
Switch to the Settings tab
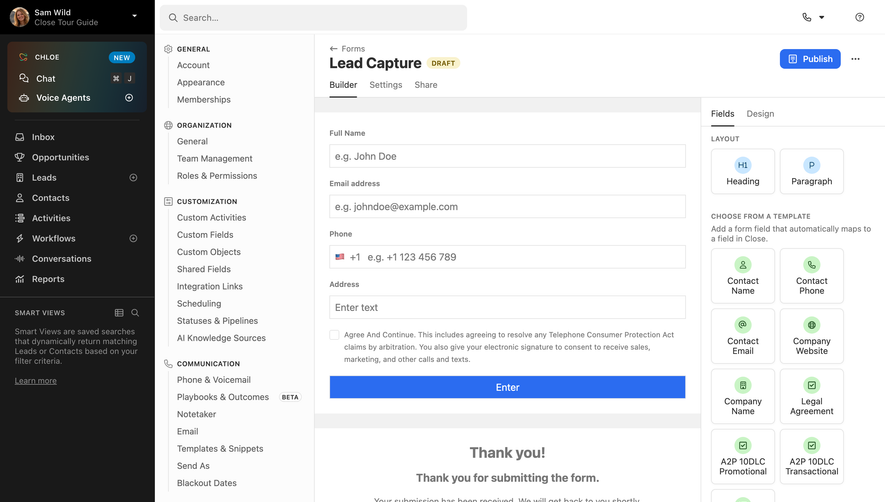tap(386, 85)
